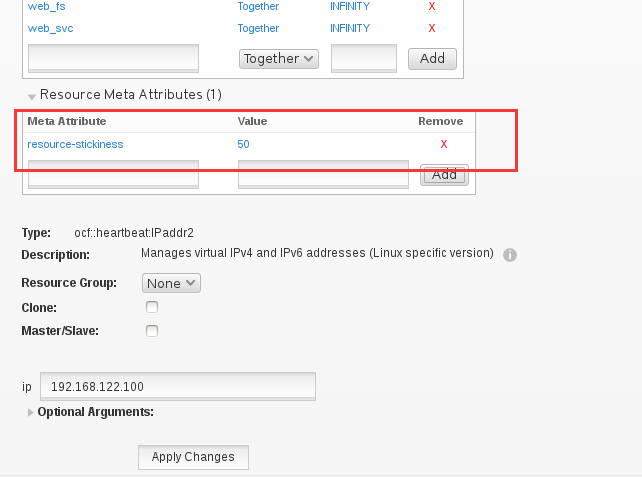Add the new colocation constraint
642x477 pixels.
tap(432, 59)
